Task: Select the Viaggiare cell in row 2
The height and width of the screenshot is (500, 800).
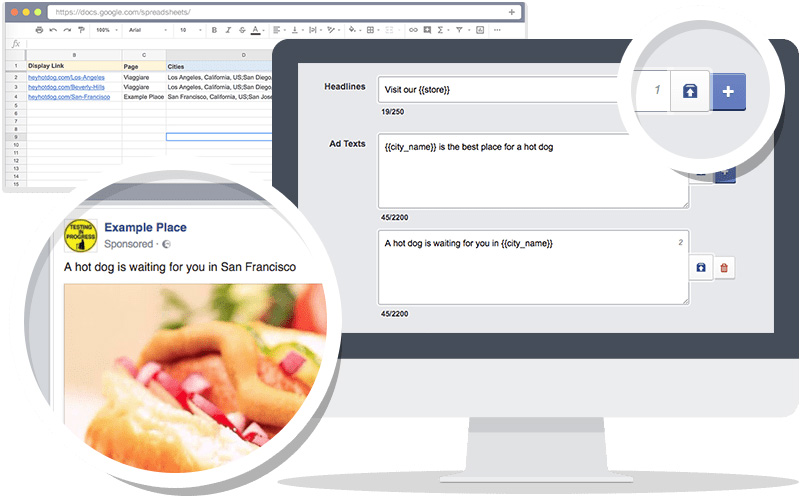Action: (144, 78)
